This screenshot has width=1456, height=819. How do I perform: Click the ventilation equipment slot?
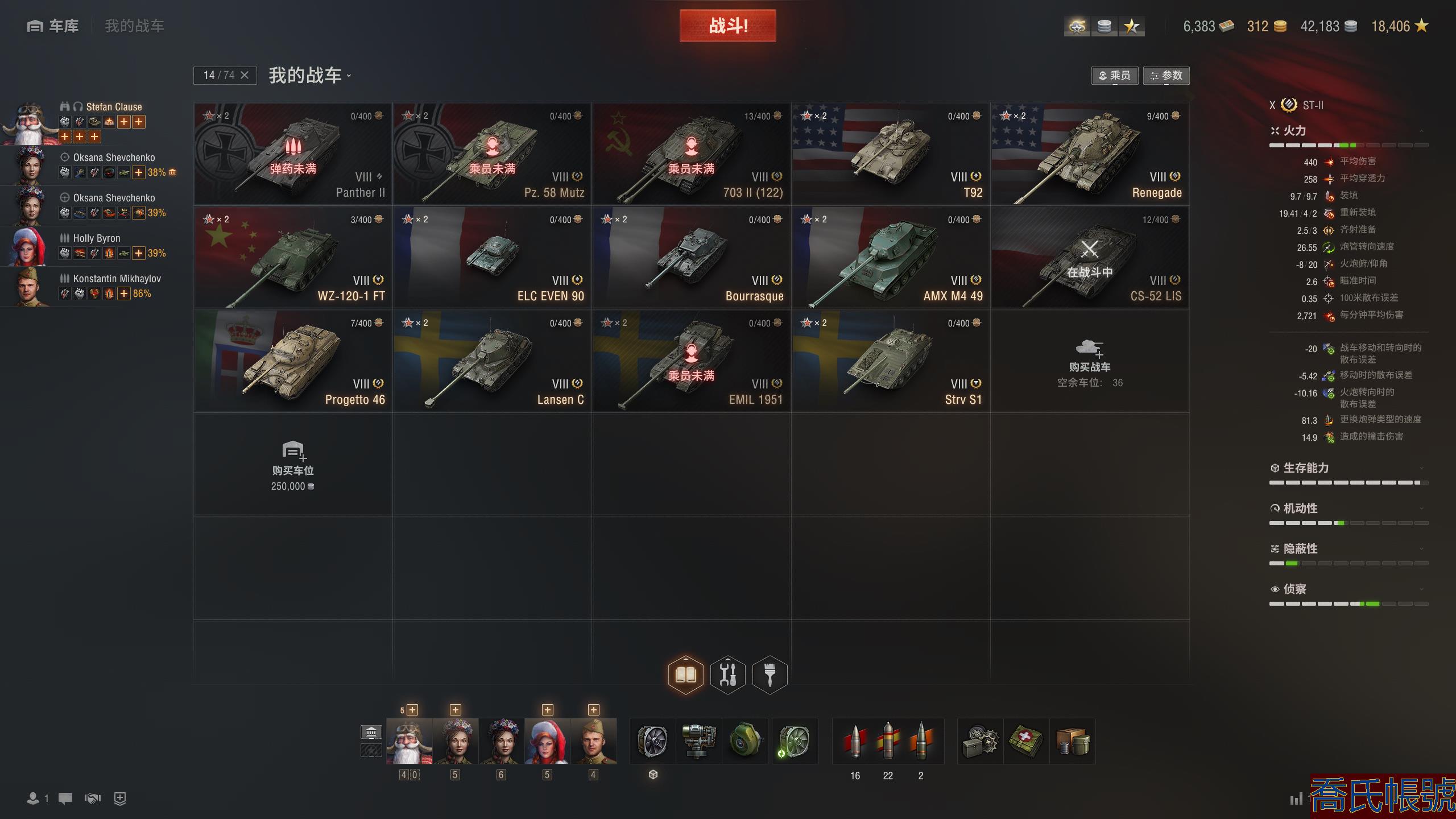click(x=652, y=741)
